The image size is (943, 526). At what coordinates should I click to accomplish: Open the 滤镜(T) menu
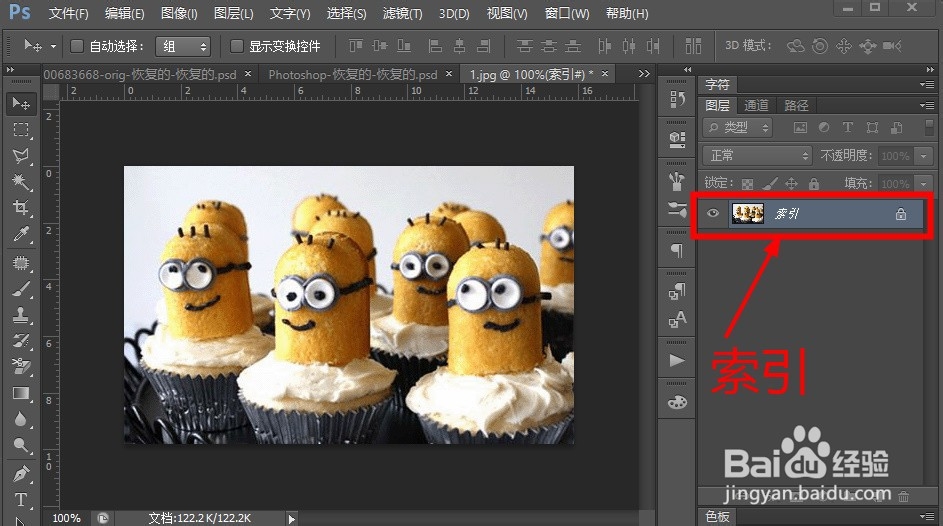402,13
